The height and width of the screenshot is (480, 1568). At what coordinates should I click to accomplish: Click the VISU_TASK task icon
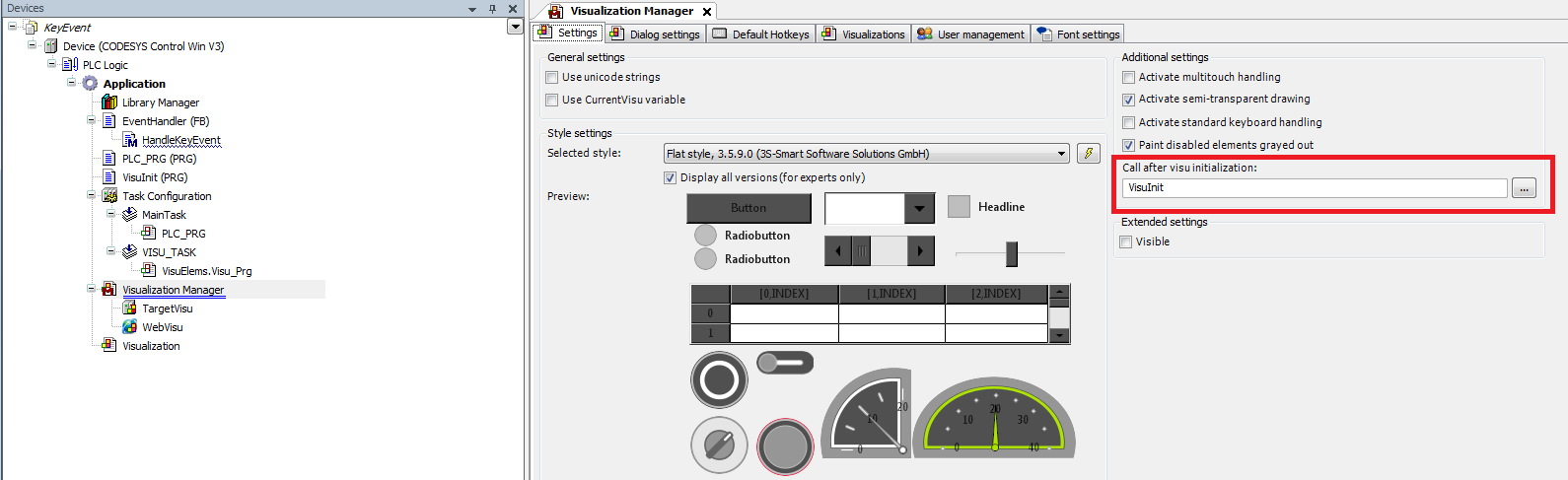click(129, 252)
